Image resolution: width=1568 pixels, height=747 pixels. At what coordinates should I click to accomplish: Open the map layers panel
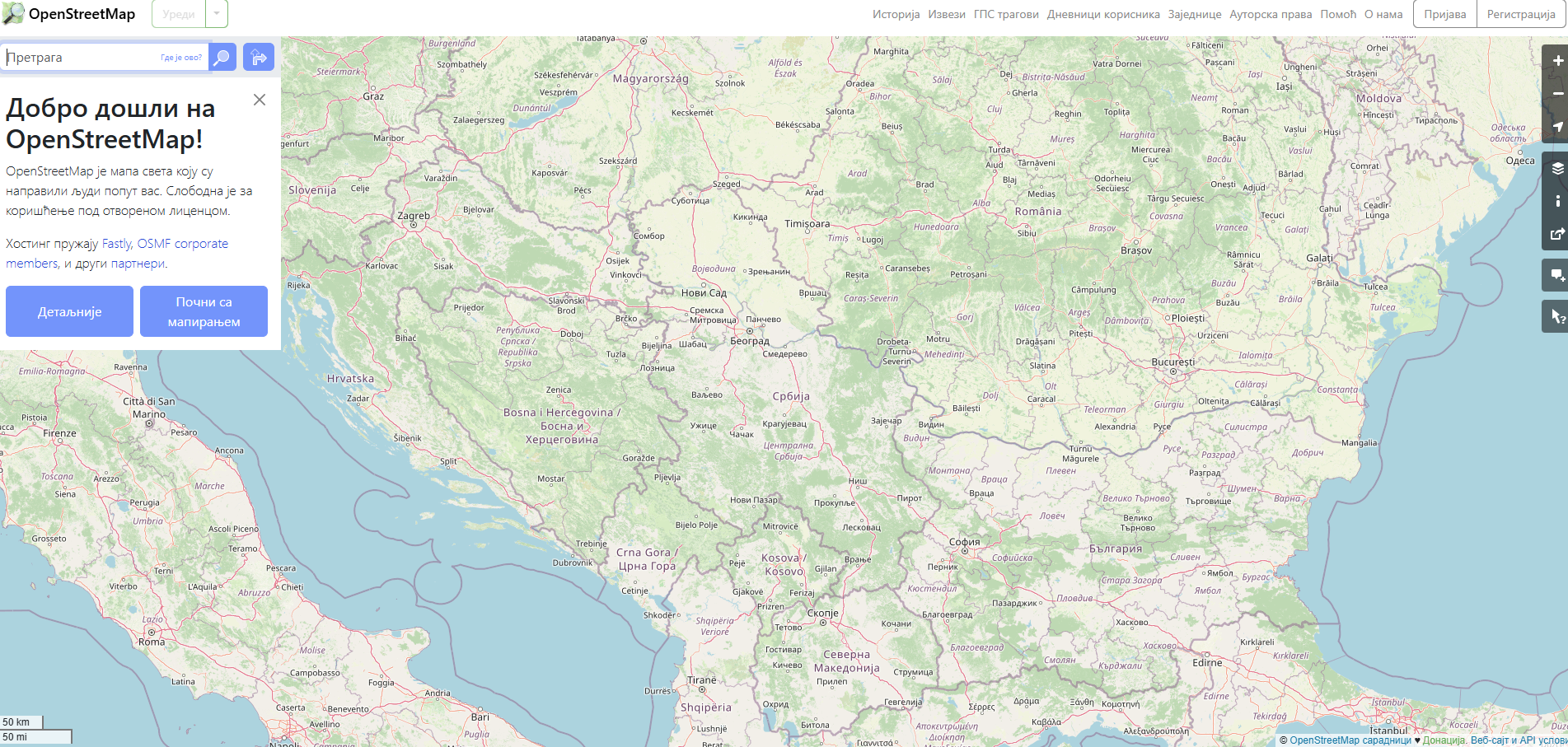[1556, 169]
